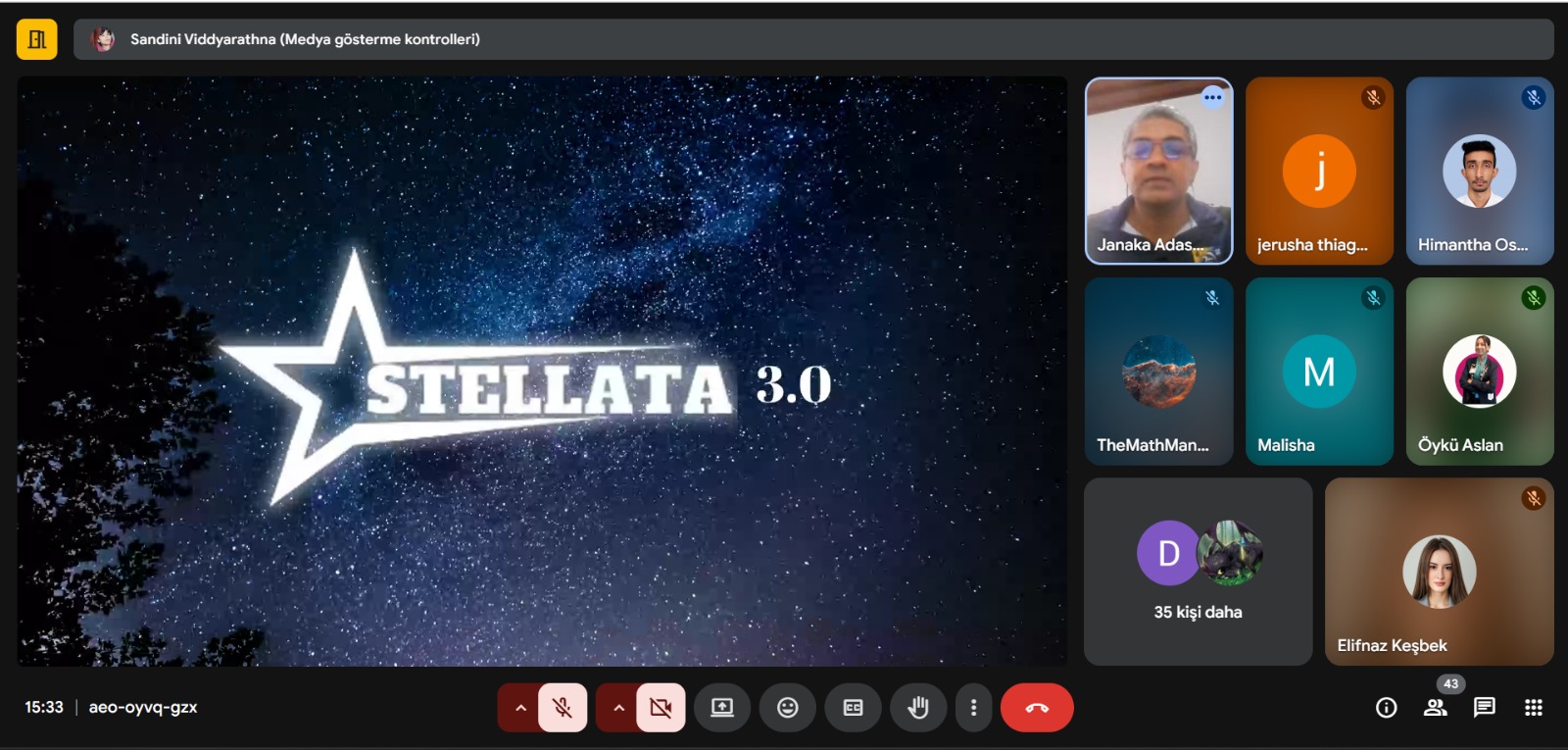
Task: Toggle the camera off button
Action: (x=661, y=708)
